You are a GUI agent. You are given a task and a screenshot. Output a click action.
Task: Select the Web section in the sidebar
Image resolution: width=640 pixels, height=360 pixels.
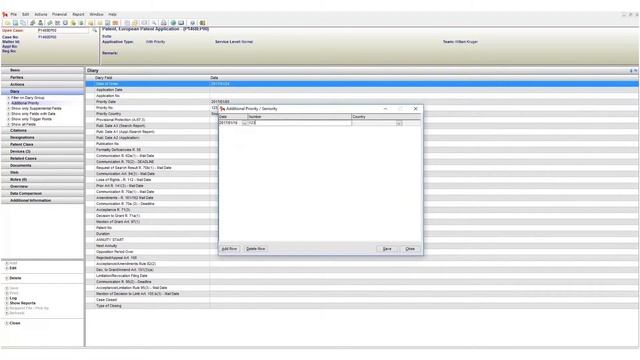click(42, 172)
